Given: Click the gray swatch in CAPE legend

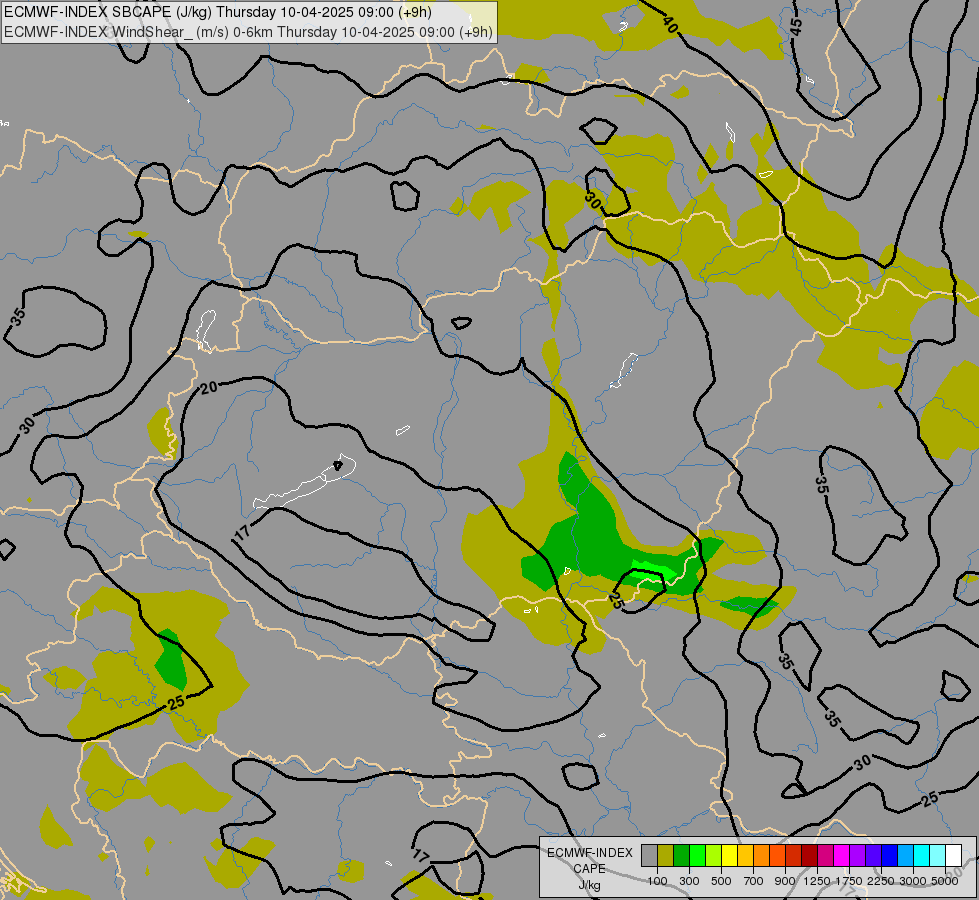Looking at the screenshot, I should [649, 856].
